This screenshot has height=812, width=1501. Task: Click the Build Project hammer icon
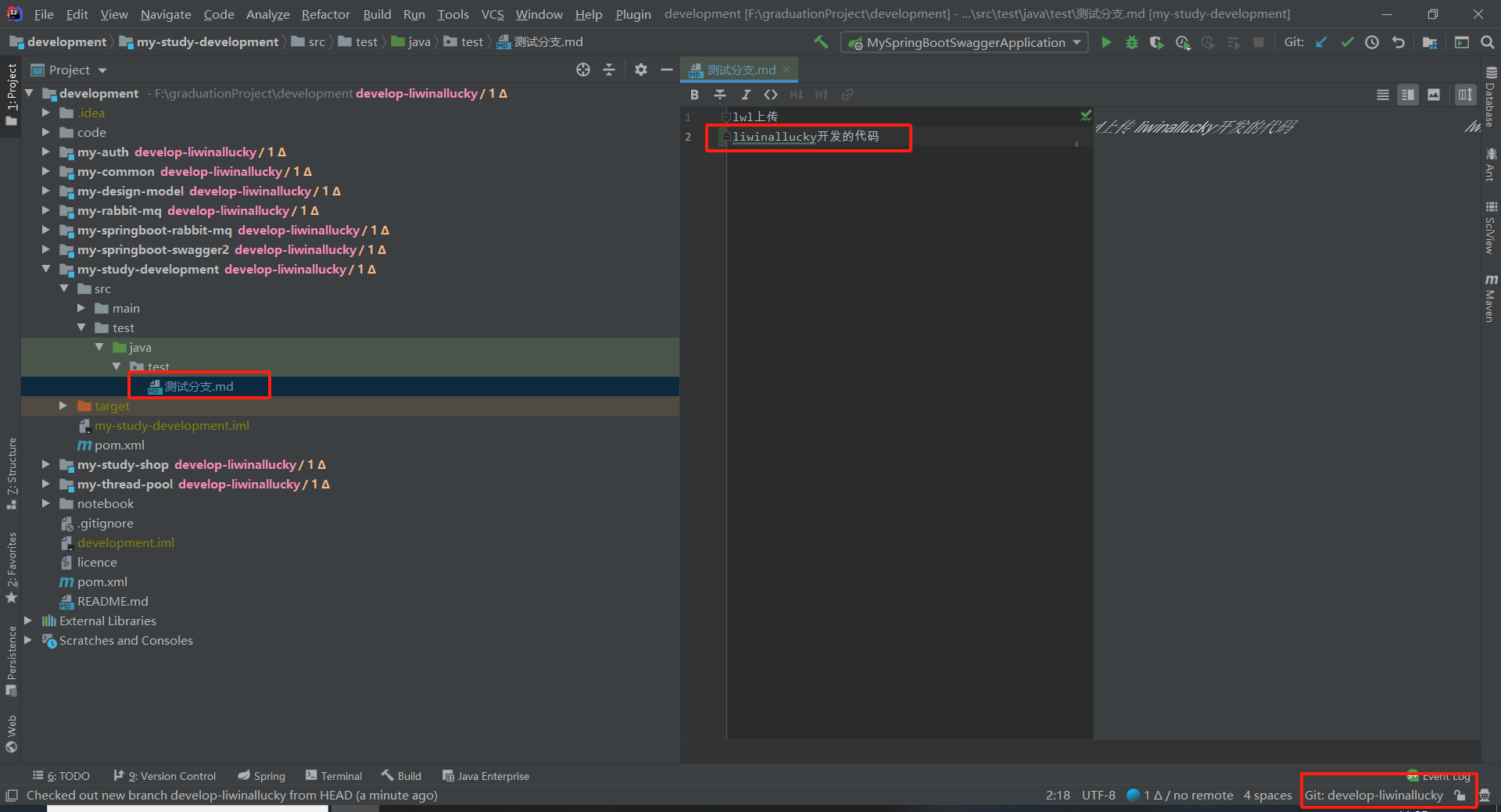(x=821, y=42)
